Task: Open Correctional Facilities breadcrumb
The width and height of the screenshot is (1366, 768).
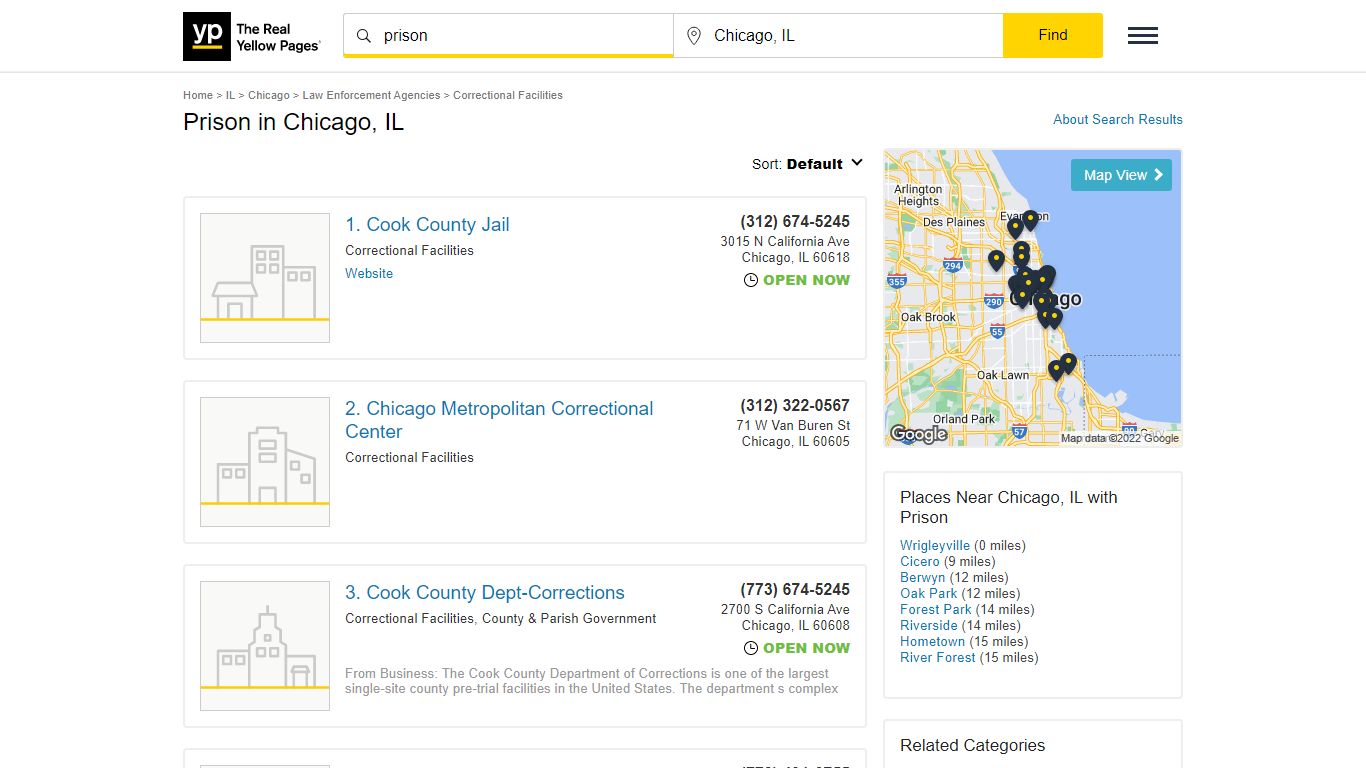Action: pyautogui.click(x=508, y=95)
